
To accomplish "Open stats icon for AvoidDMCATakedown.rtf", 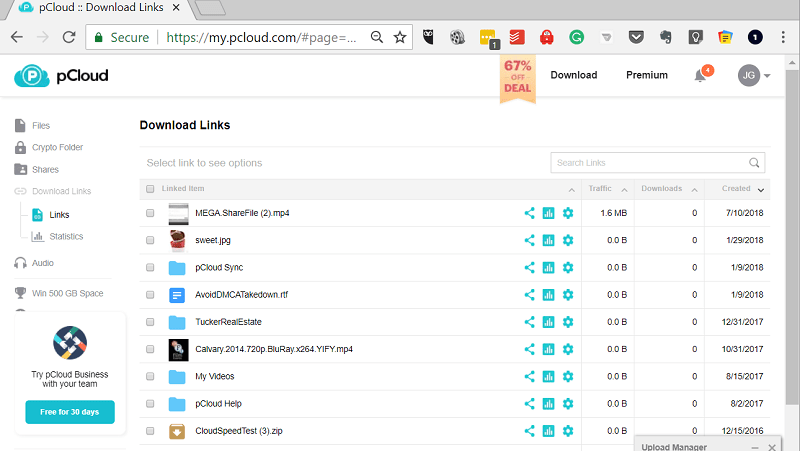I will coord(548,295).
